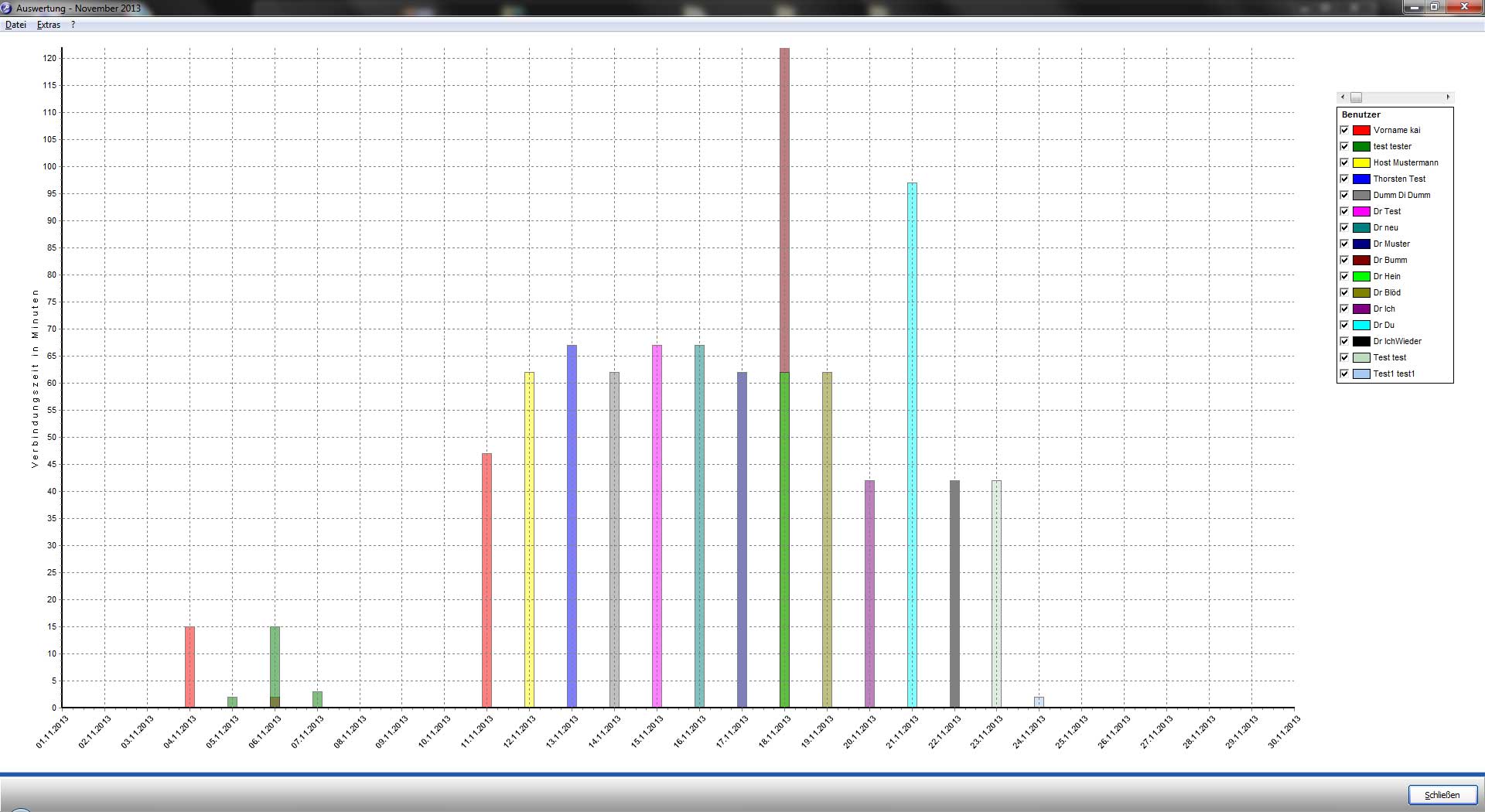Click the legend scrollbar right arrow
The width and height of the screenshot is (1485, 812).
point(1448,97)
